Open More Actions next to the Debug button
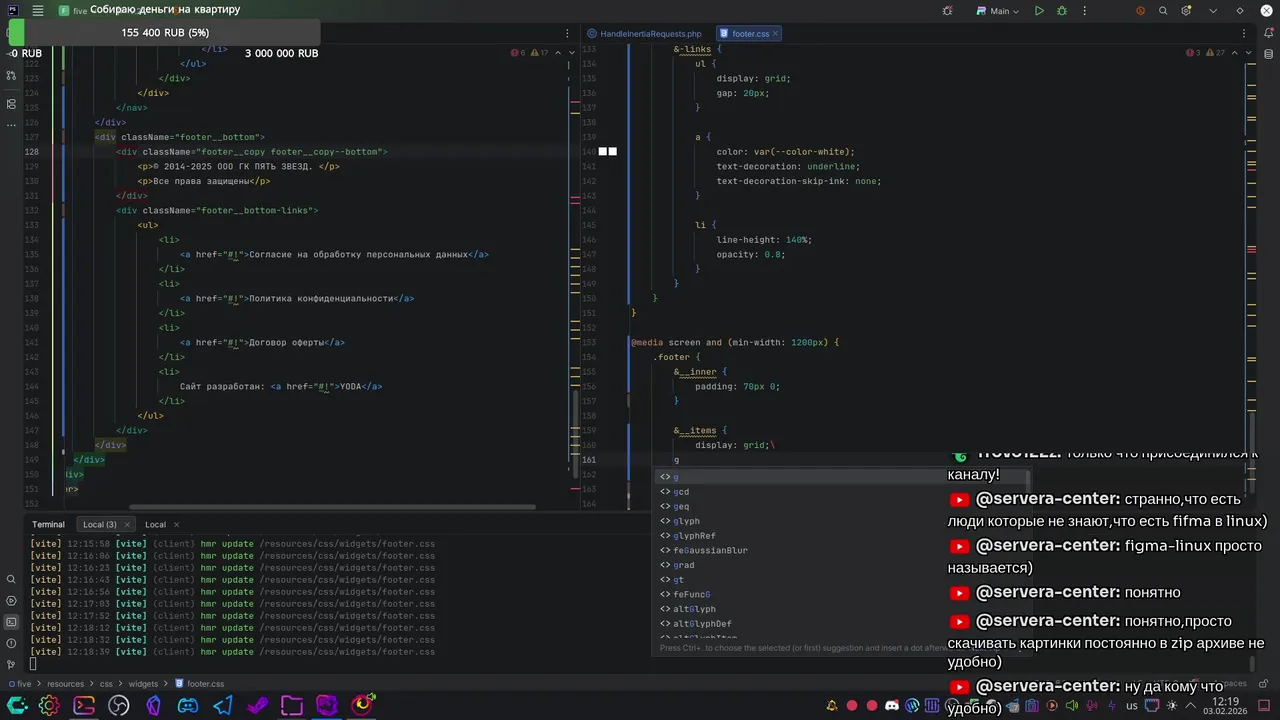 coord(1083,11)
